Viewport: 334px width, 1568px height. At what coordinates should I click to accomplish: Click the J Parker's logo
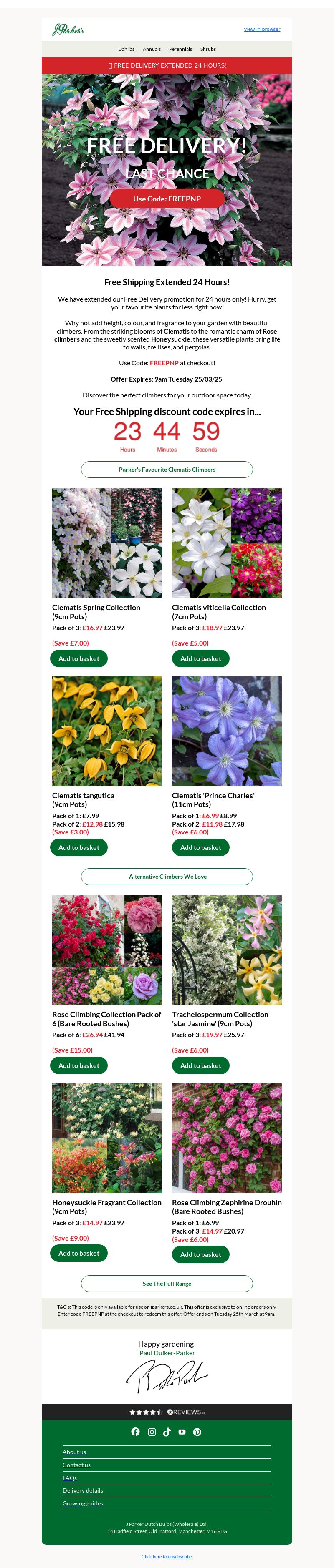coord(68,29)
